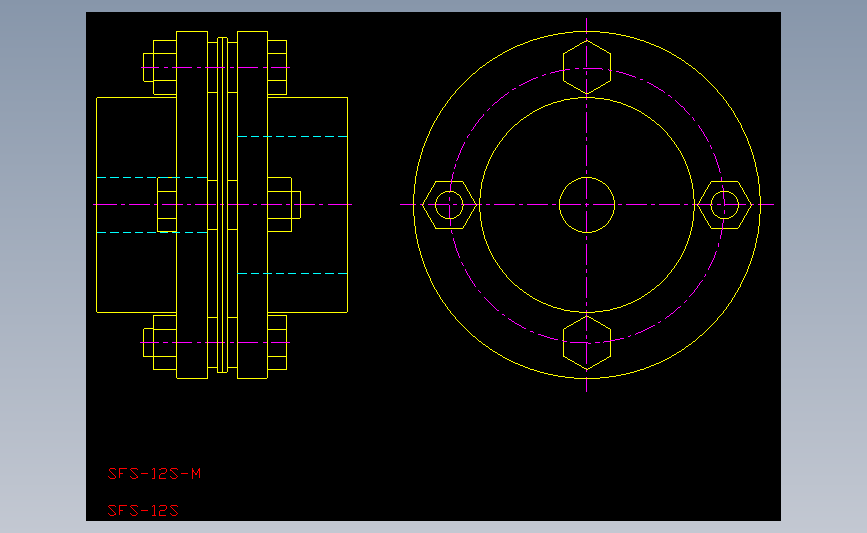
Task: Select the SFS-12S red label
Action: (x=143, y=511)
